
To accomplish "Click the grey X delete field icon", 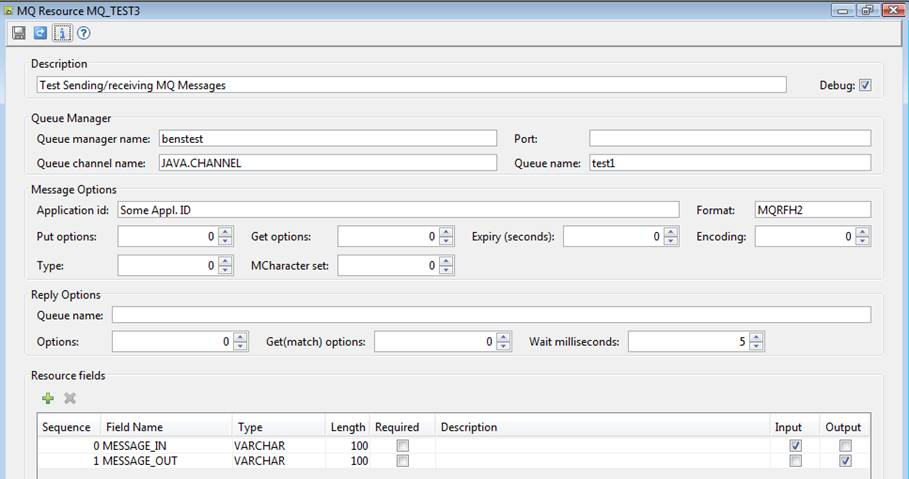I will 70,398.
